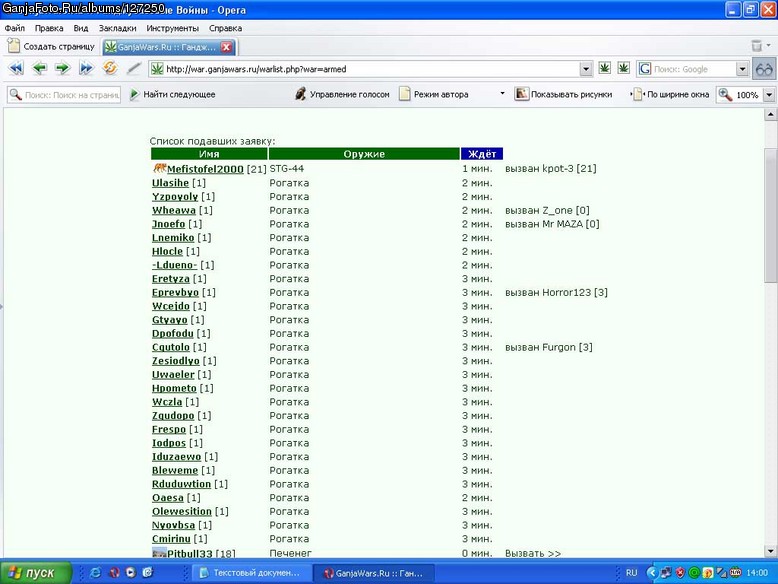778x584 pixels.
Task: Click Вызвать >> link for Pitbull33
Action: coord(533,553)
